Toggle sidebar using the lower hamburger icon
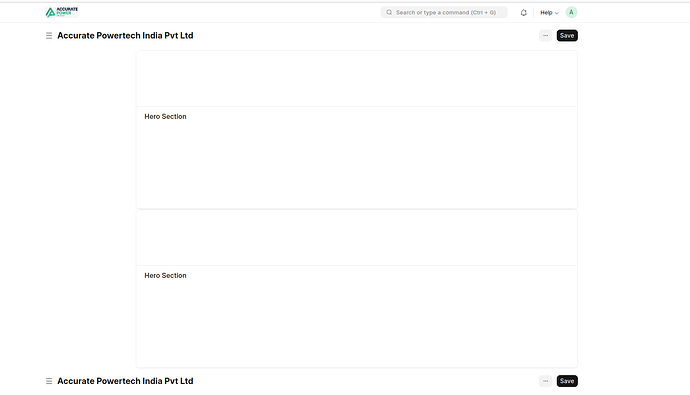Image resolution: width=690 pixels, height=395 pixels. pos(49,381)
